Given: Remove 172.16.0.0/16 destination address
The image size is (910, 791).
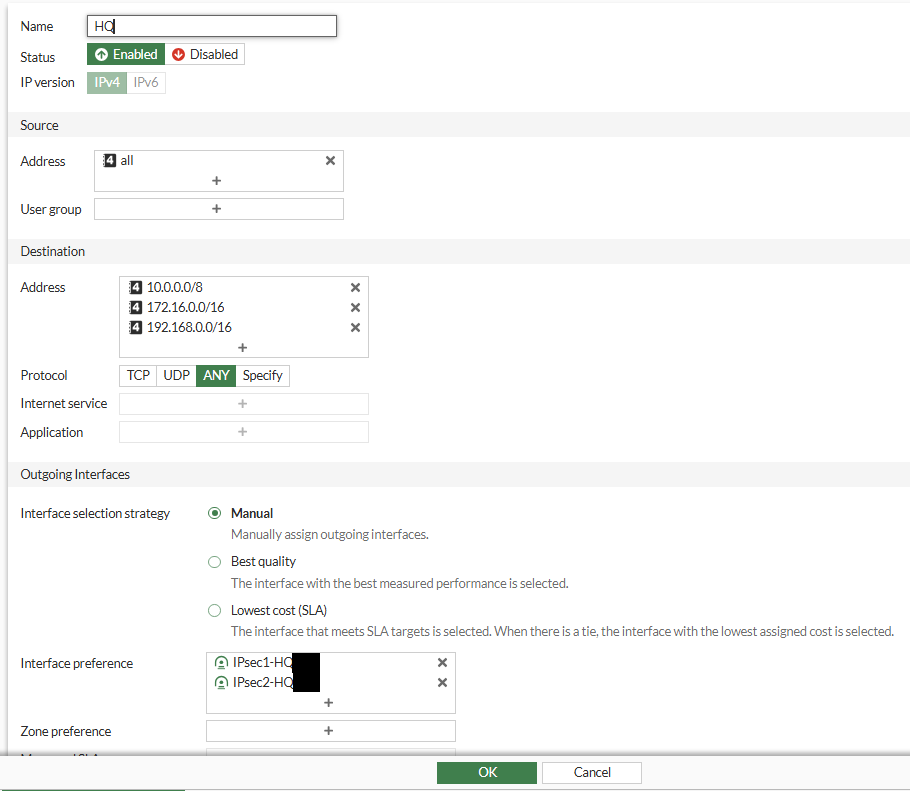Looking at the screenshot, I should click(355, 308).
